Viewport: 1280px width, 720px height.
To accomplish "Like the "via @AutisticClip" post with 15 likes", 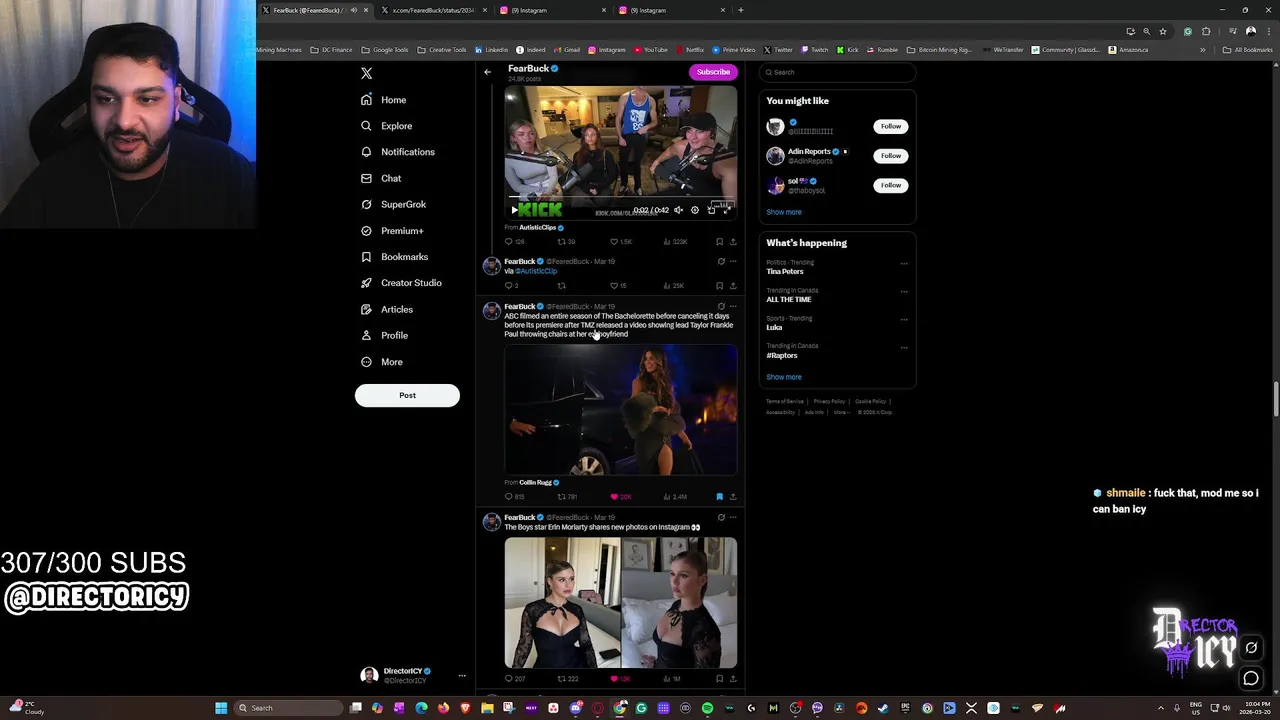I will click(x=618, y=286).
